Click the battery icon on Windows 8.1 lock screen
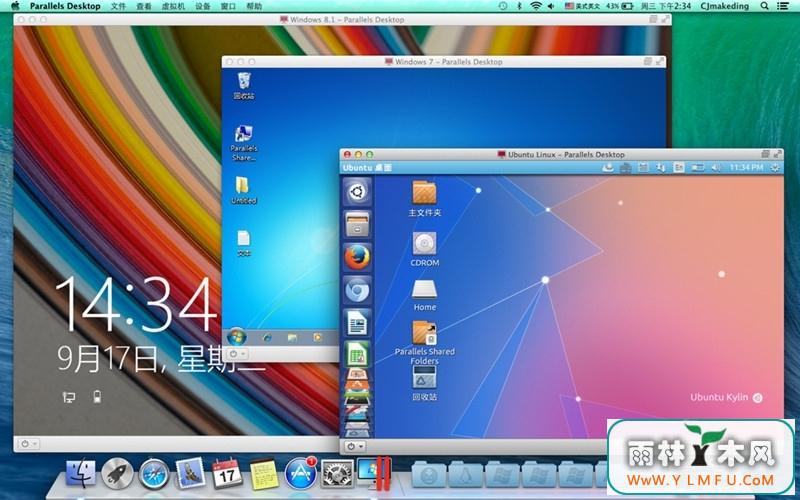Image resolution: width=800 pixels, height=500 pixels. 97,396
